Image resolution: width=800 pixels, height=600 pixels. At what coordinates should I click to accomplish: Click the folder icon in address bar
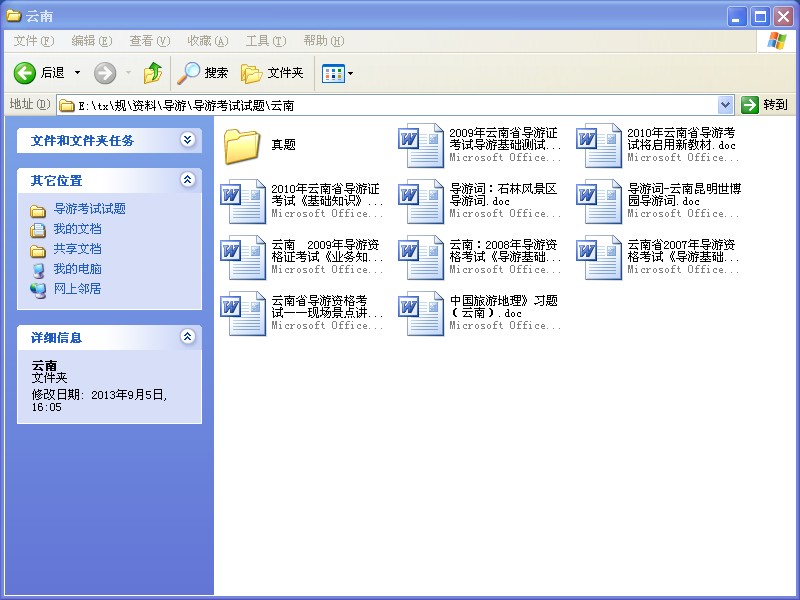[67, 106]
